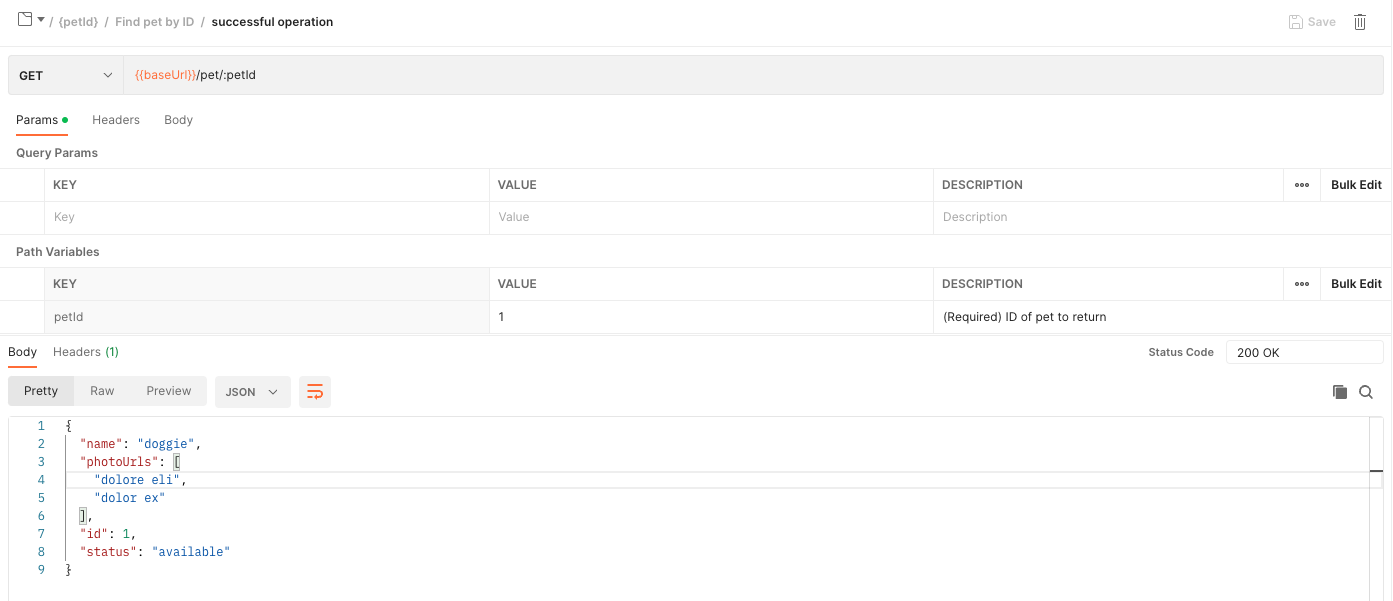
Task: Open Query Params column options menu
Action: (1301, 185)
